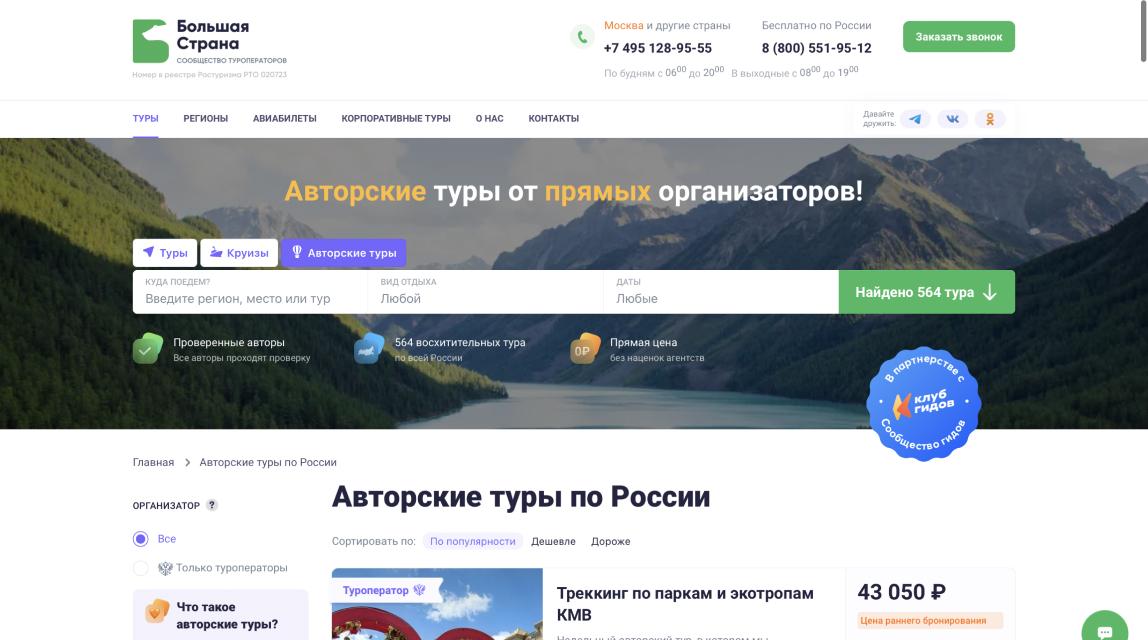Open the Даты picker field
Viewport: 1148px width, 640px height.
coord(721,292)
